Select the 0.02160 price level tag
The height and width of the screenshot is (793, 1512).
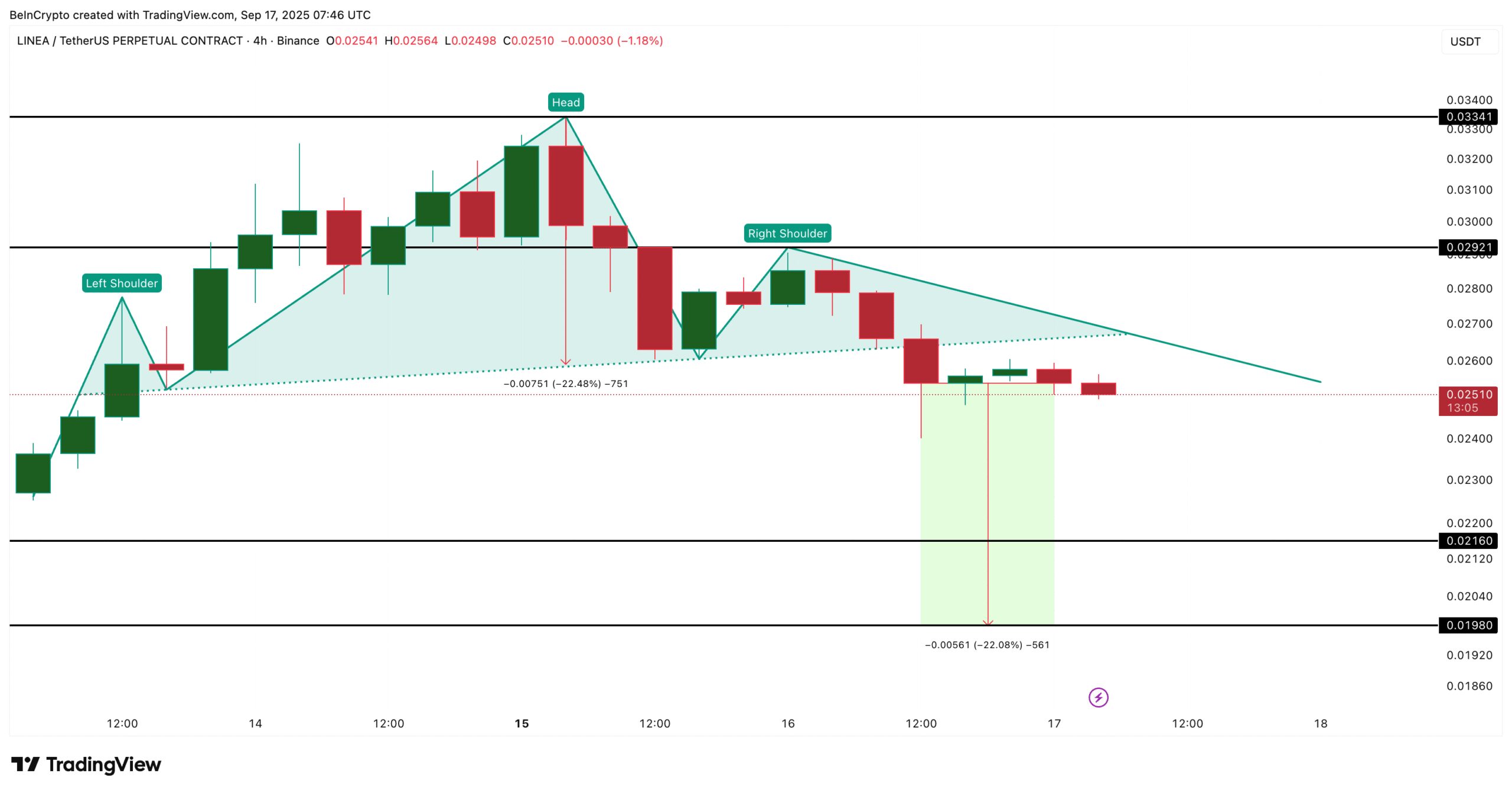click(x=1468, y=541)
